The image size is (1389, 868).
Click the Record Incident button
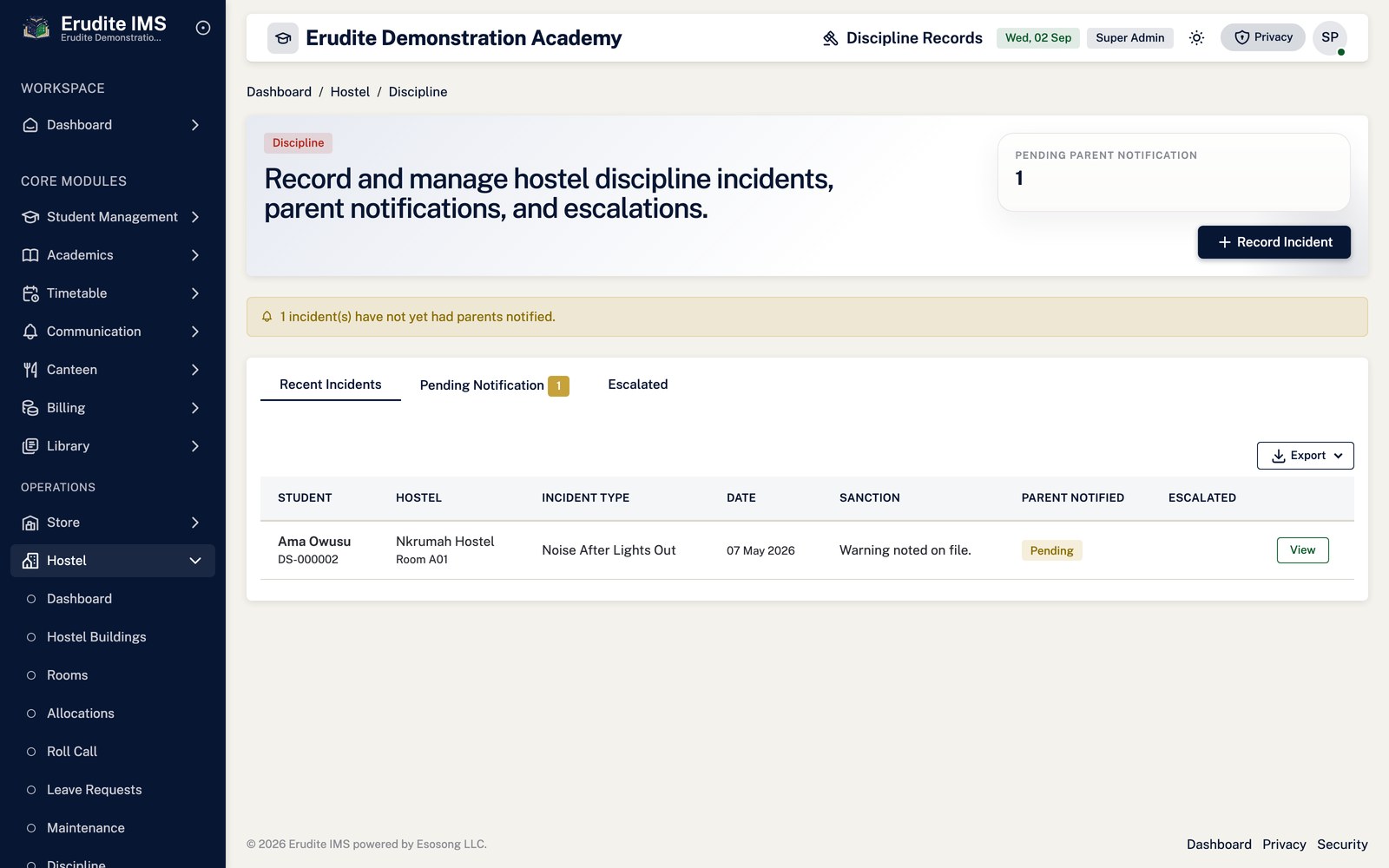point(1274,242)
